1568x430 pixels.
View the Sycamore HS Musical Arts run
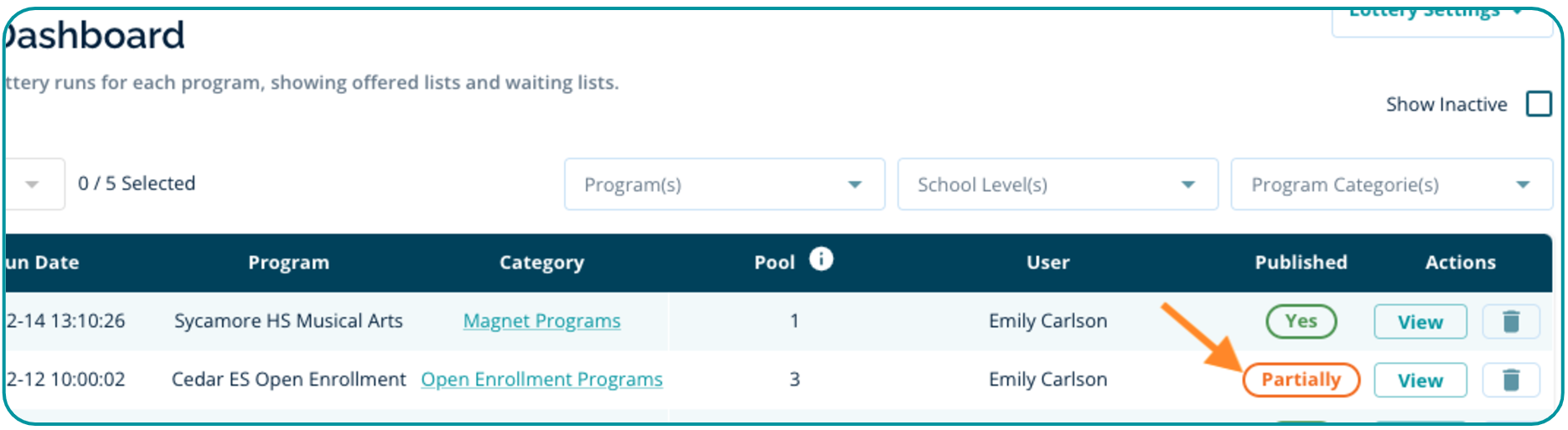coord(1420,322)
